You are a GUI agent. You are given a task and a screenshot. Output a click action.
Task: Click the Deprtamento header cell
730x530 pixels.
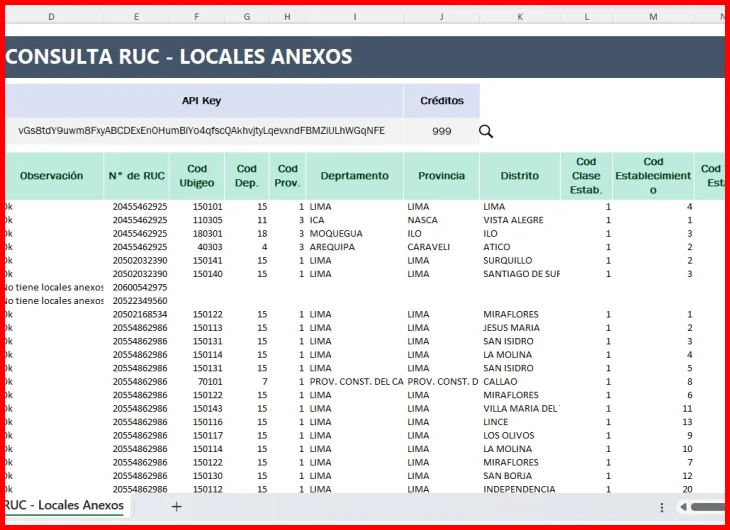pos(355,176)
